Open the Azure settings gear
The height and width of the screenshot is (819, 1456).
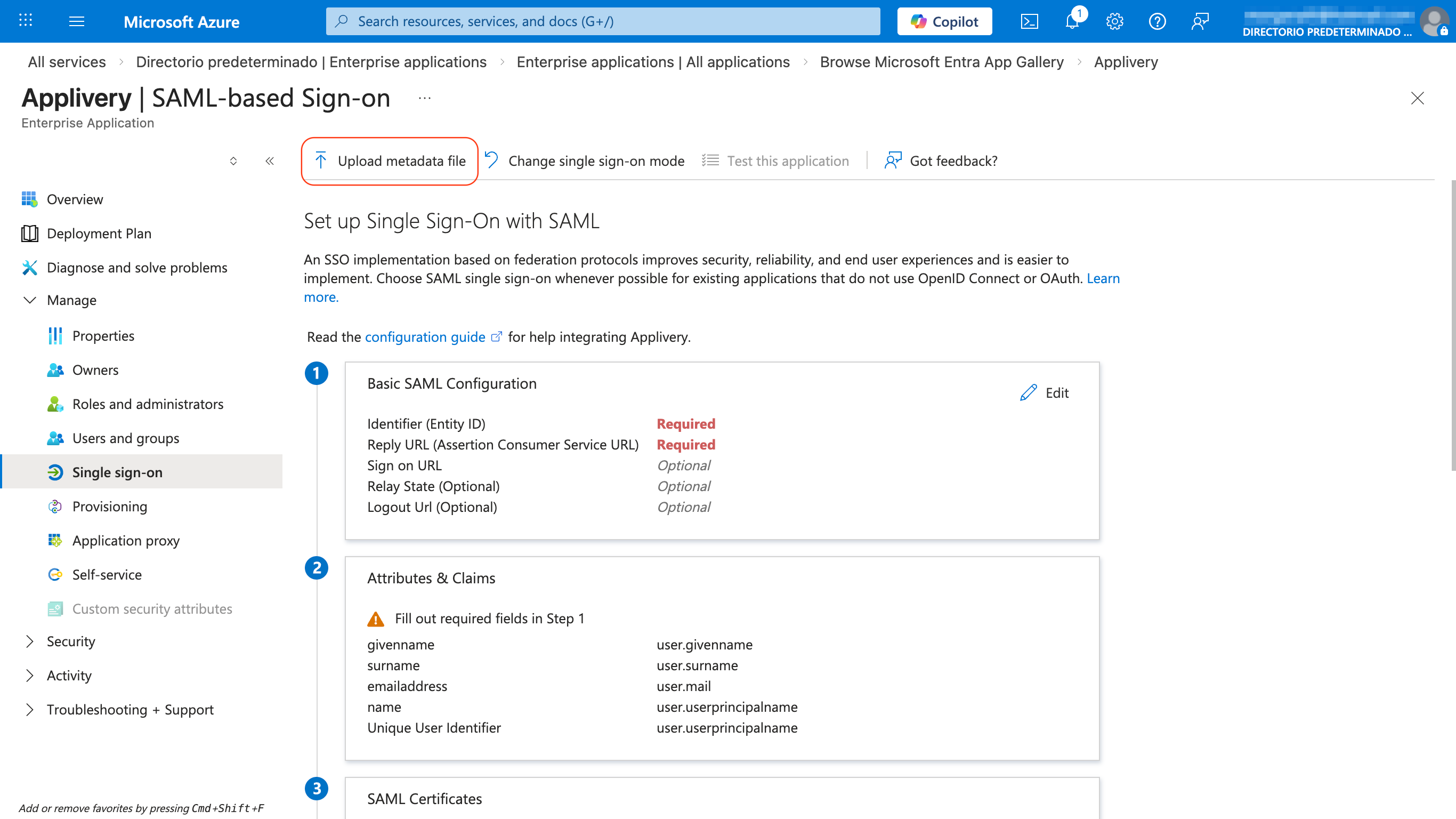click(x=1114, y=21)
